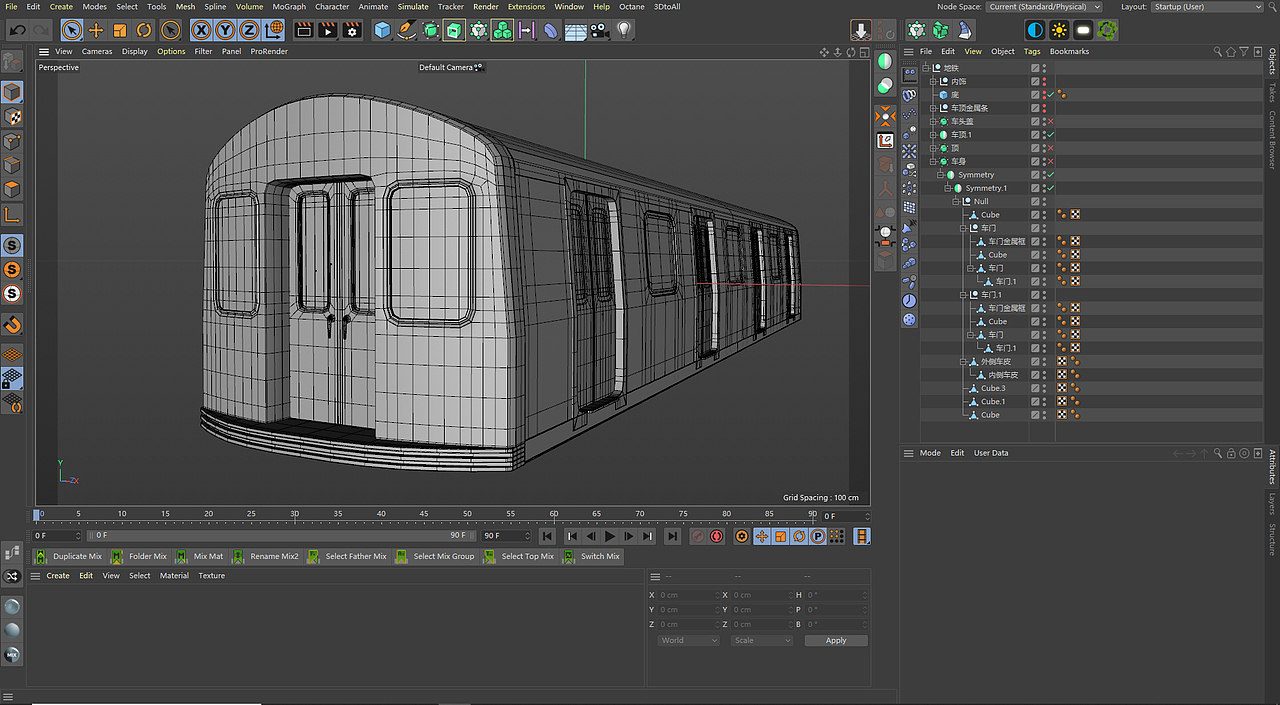Open the MoGraph menu
This screenshot has height=705, width=1280.
coord(289,7)
